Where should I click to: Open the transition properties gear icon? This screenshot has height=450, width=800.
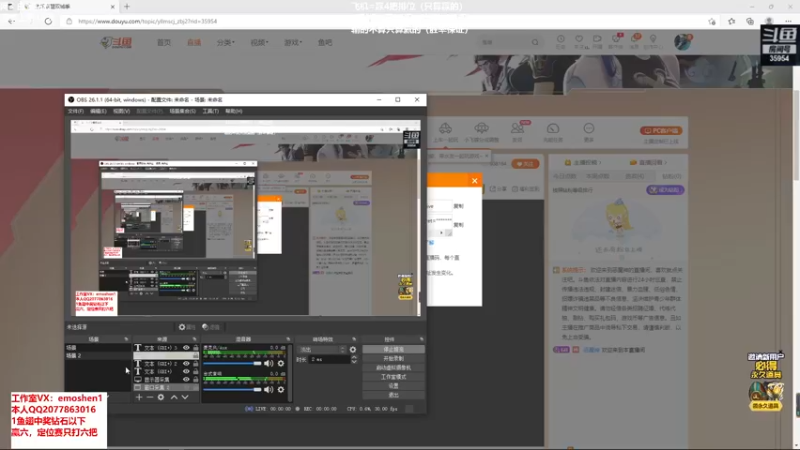(353, 349)
